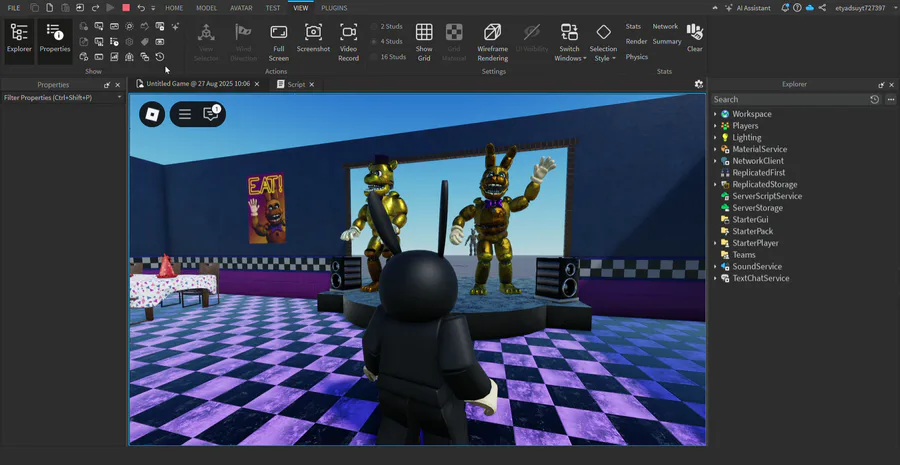Open the notifications bell

pyautogui.click(x=785, y=8)
